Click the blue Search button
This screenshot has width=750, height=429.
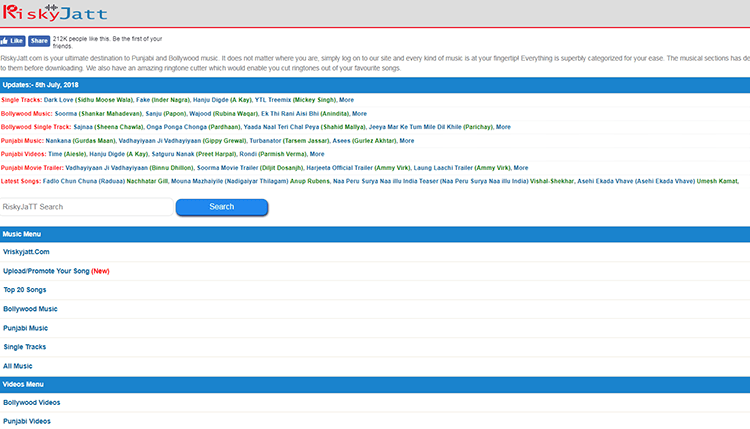point(222,207)
